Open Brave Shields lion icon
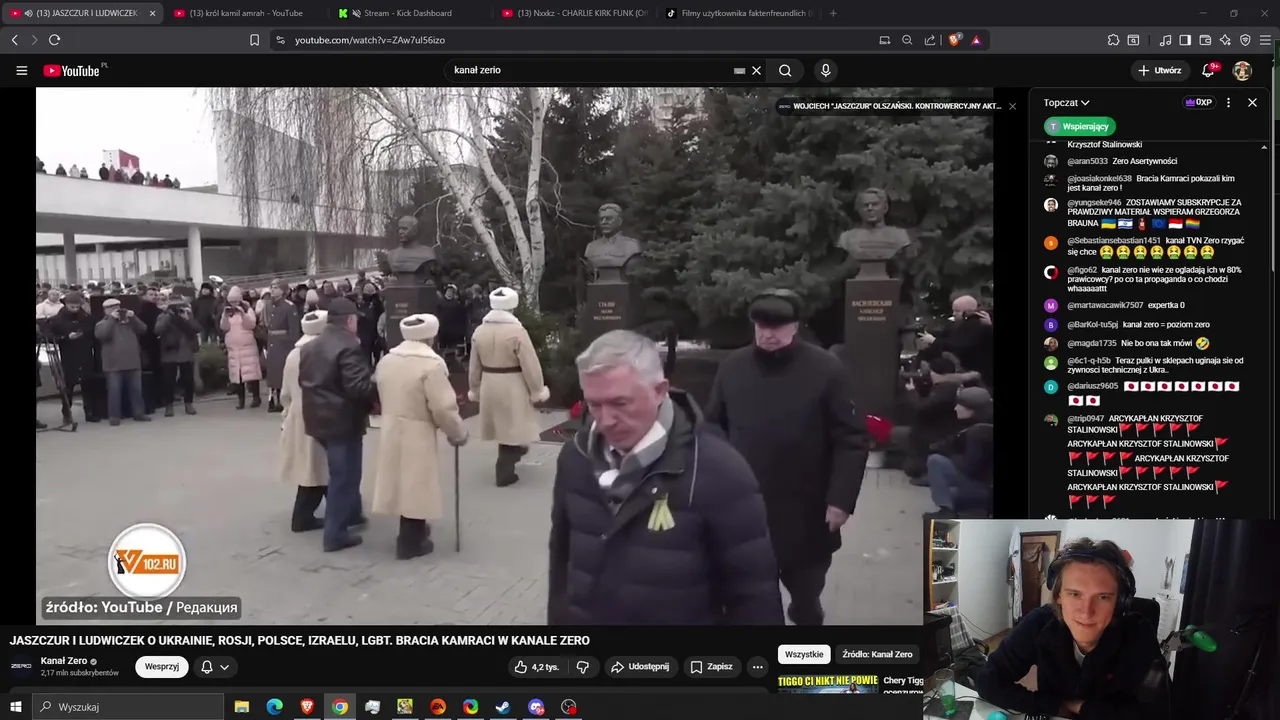Image resolution: width=1280 pixels, height=720 pixels. pyautogui.click(x=954, y=40)
